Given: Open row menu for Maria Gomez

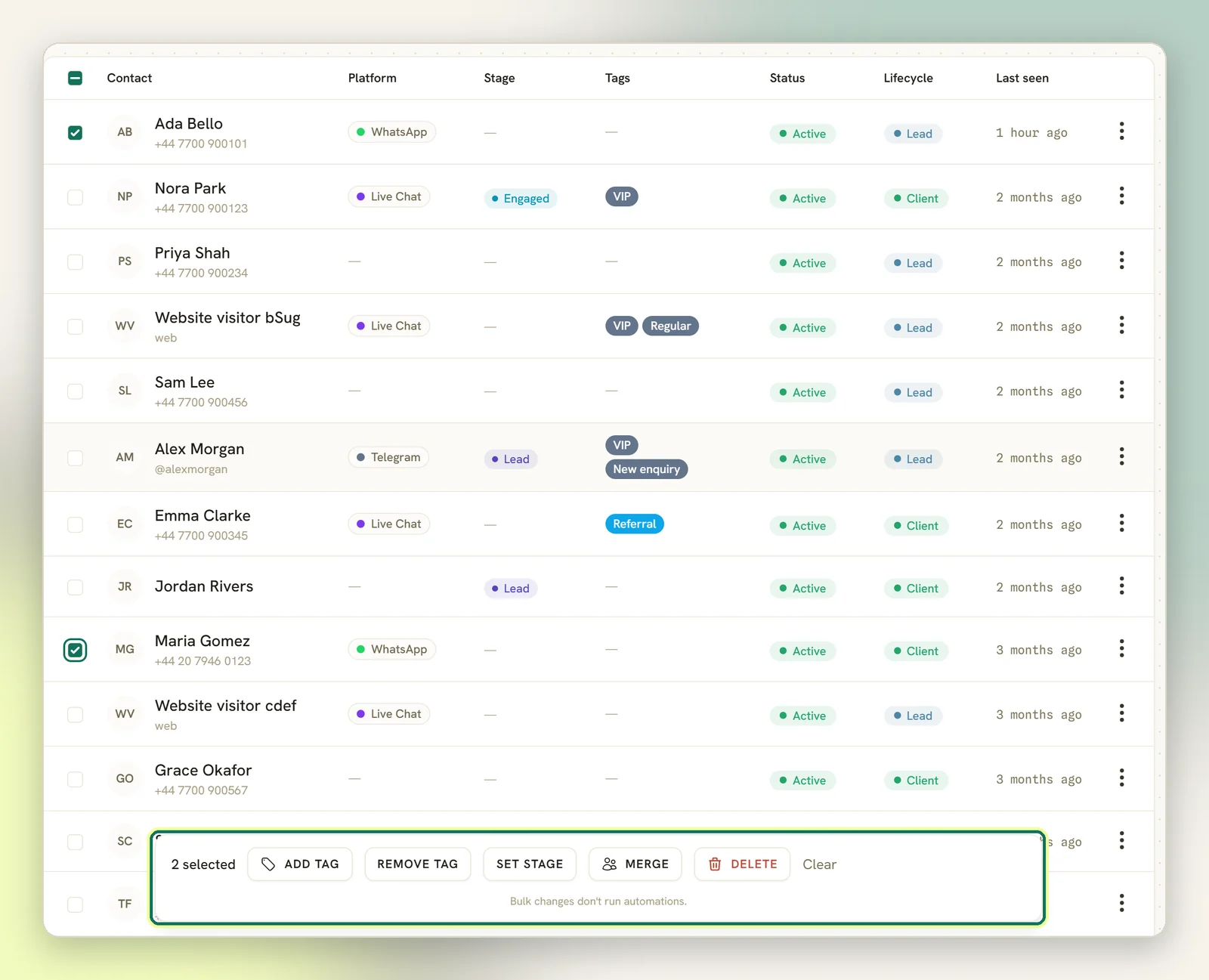Looking at the screenshot, I should pyautogui.click(x=1121, y=648).
